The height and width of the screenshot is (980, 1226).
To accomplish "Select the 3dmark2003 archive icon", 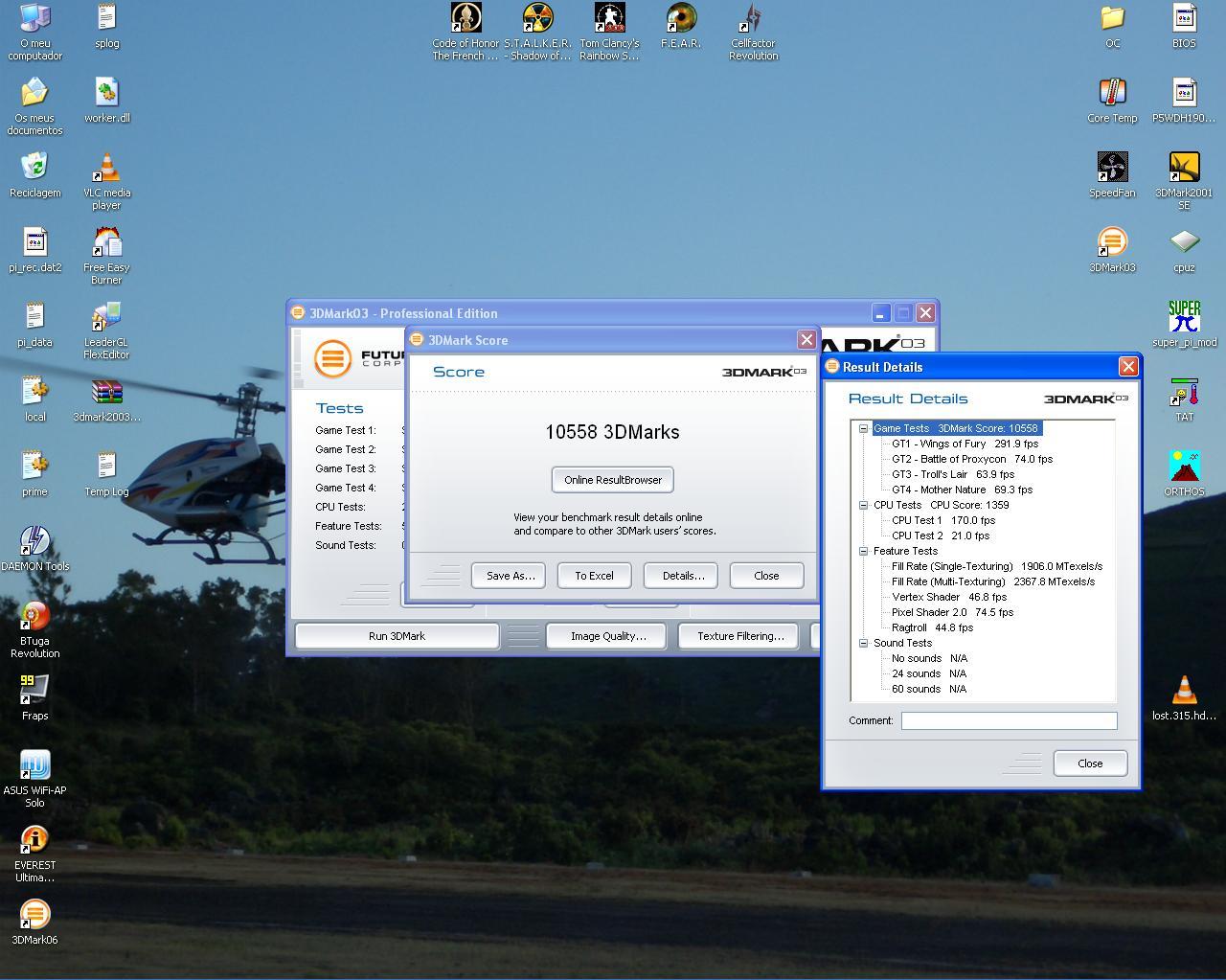I will (x=106, y=391).
